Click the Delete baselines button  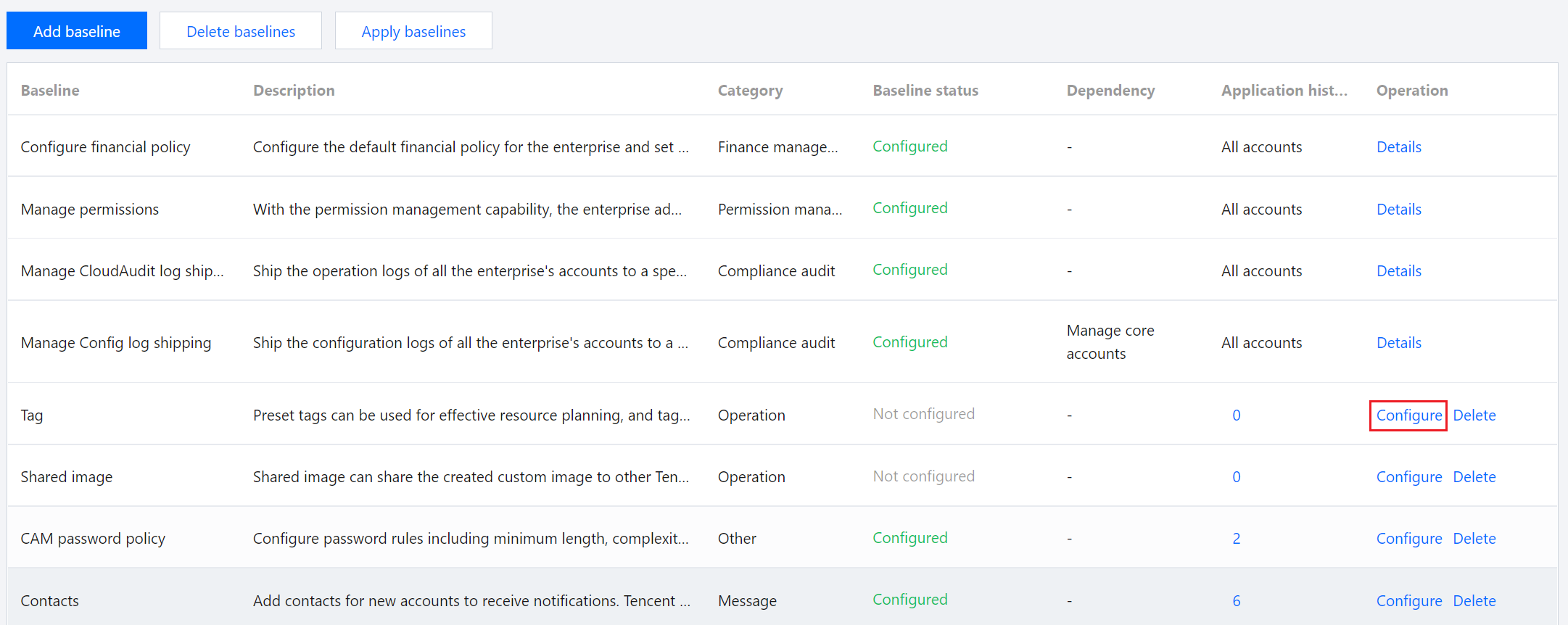241,31
